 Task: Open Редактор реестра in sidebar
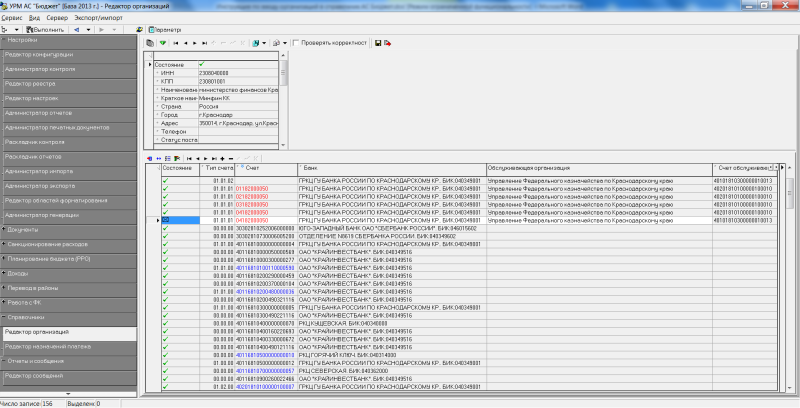(68, 84)
